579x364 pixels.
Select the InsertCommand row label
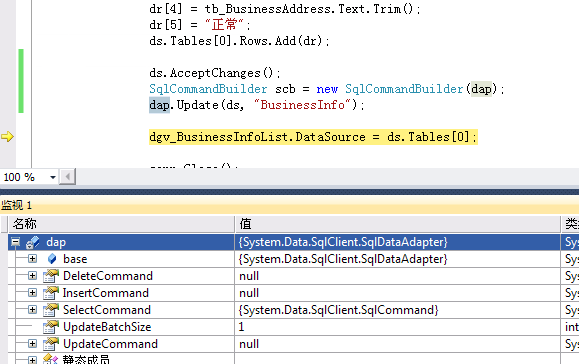[106, 293]
